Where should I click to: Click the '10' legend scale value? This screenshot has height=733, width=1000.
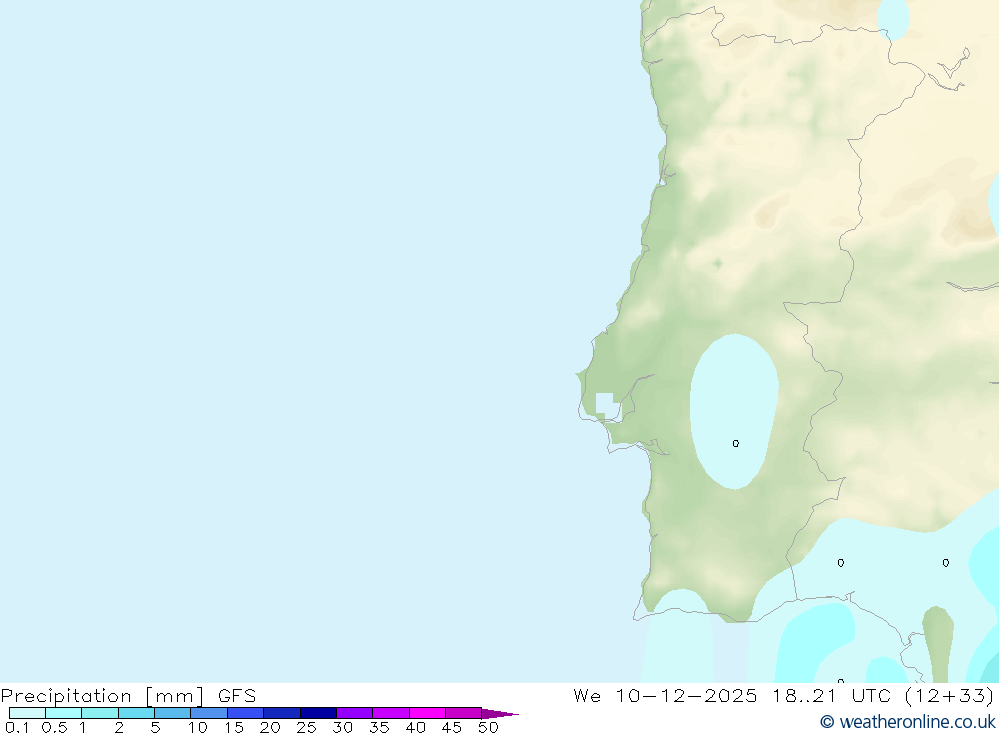pos(198,727)
